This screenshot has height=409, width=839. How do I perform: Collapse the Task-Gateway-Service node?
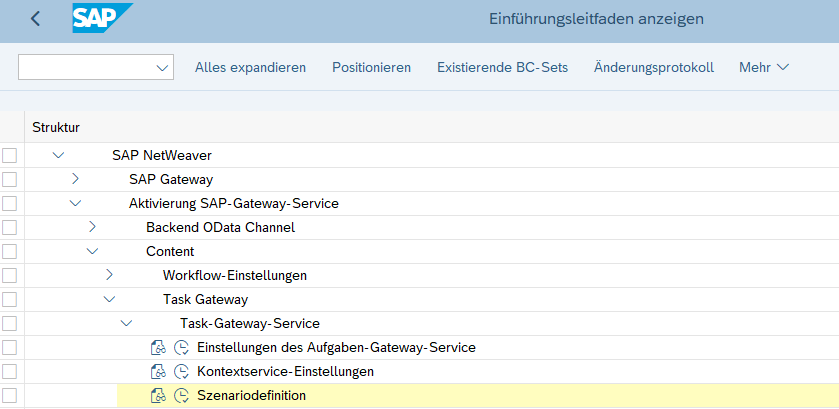[126, 323]
